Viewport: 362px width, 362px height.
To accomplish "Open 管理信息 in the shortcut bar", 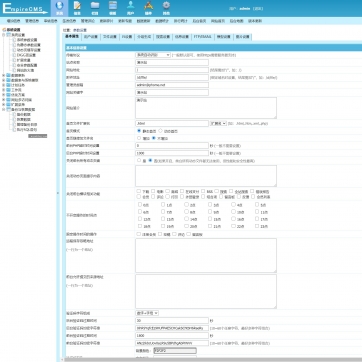I will pyautogui.click(x=32, y=21).
